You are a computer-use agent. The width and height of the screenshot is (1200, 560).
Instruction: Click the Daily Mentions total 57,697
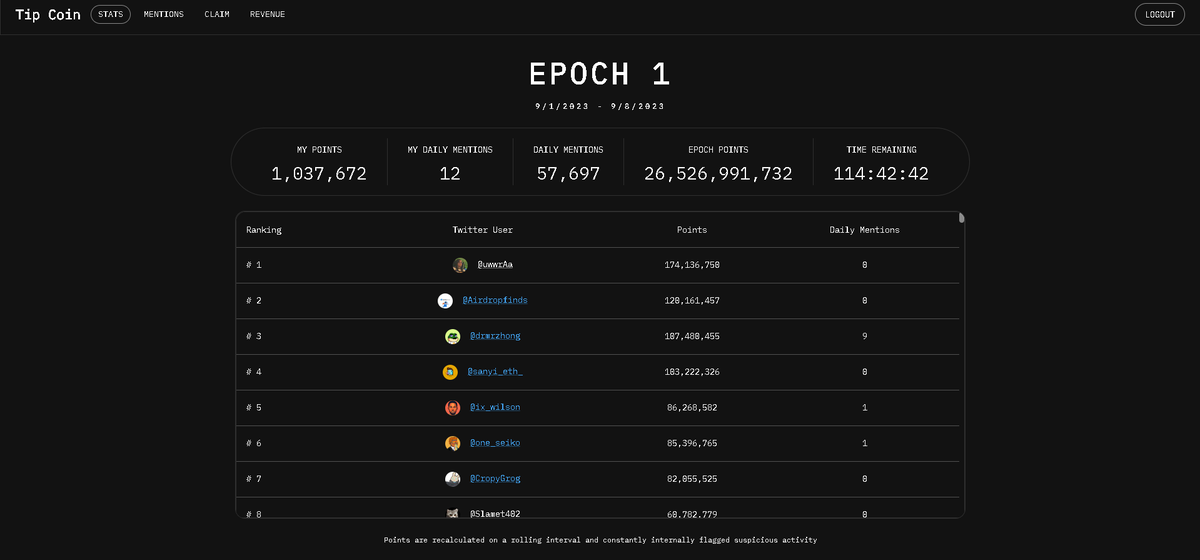[568, 174]
